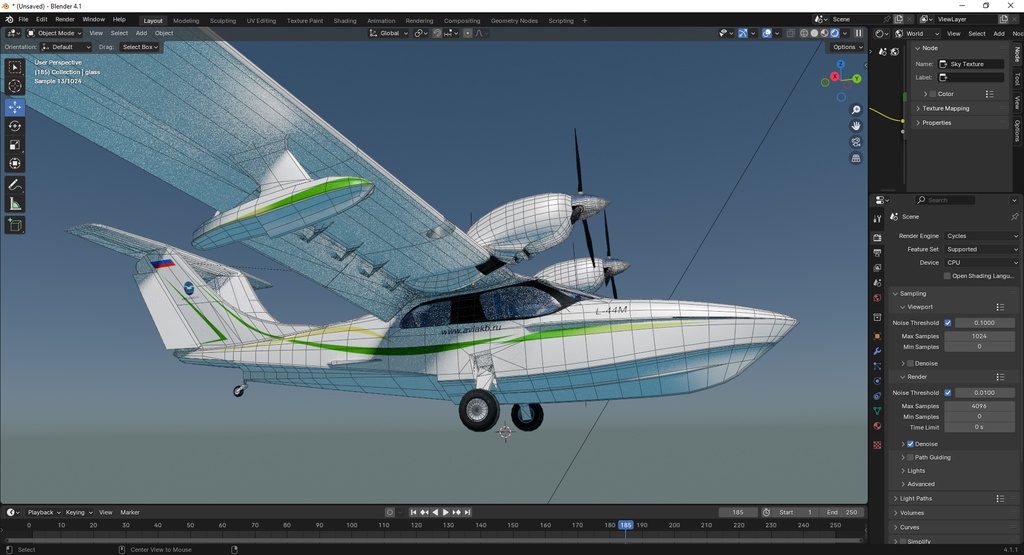This screenshot has width=1024, height=555.
Task: Choose the Add Cube tool
Action: pyautogui.click(x=15, y=226)
